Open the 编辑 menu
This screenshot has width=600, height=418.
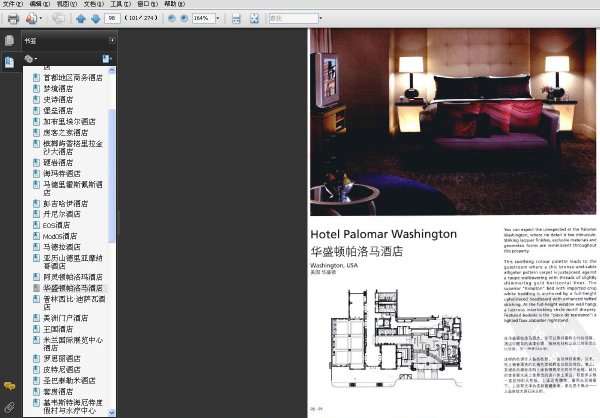tap(40, 4)
